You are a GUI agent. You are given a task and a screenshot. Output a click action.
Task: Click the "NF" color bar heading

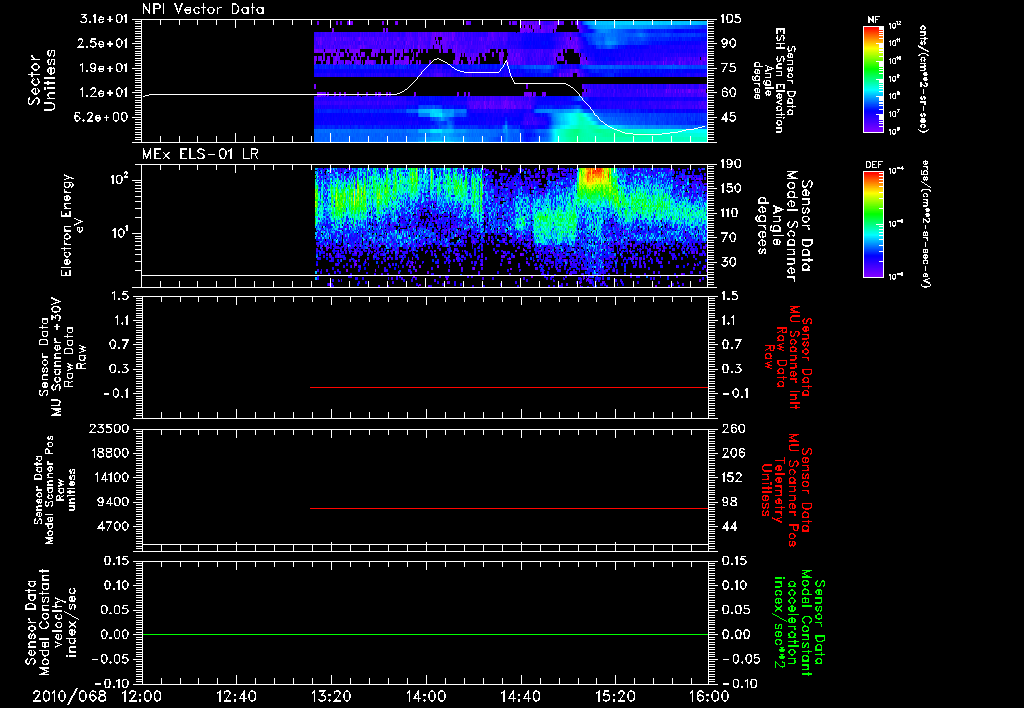pos(873,20)
